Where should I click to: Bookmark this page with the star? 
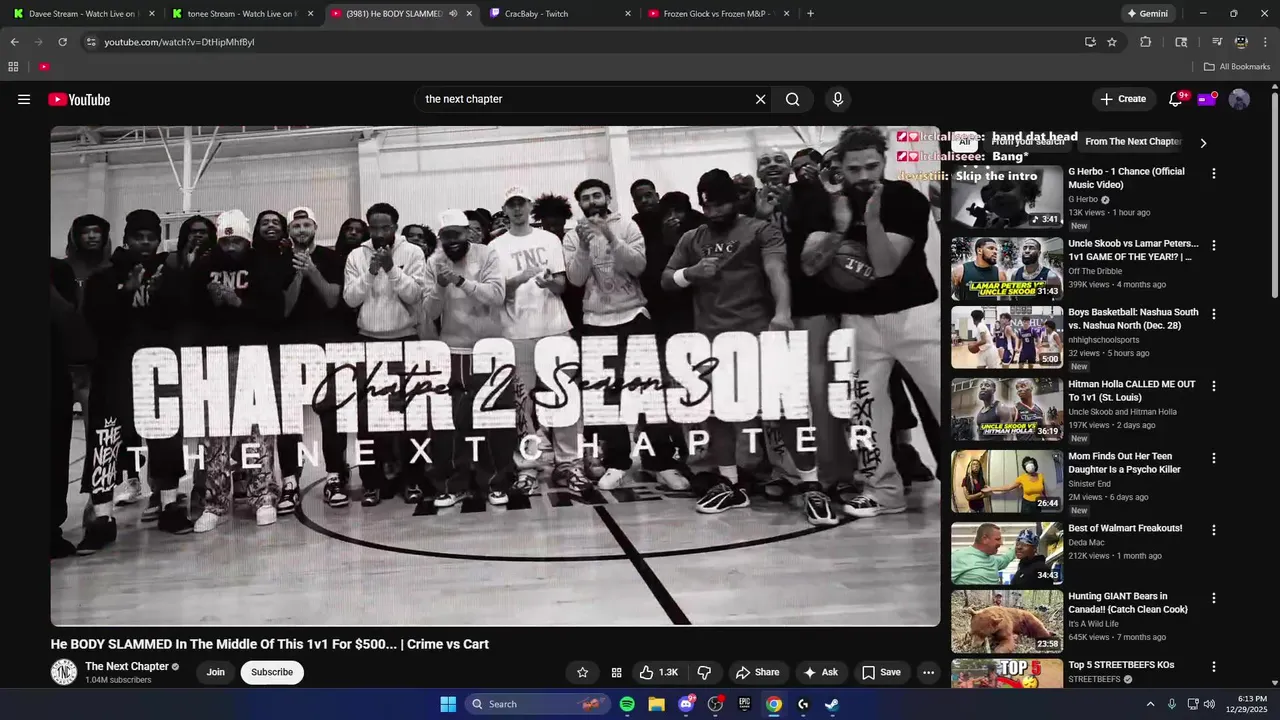(x=1112, y=42)
